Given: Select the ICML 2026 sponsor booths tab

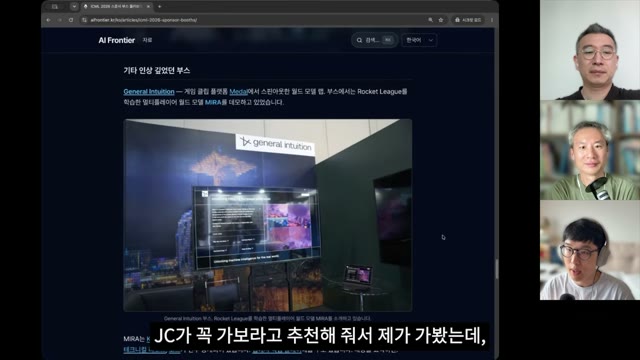Looking at the screenshot, I should coord(116,7).
